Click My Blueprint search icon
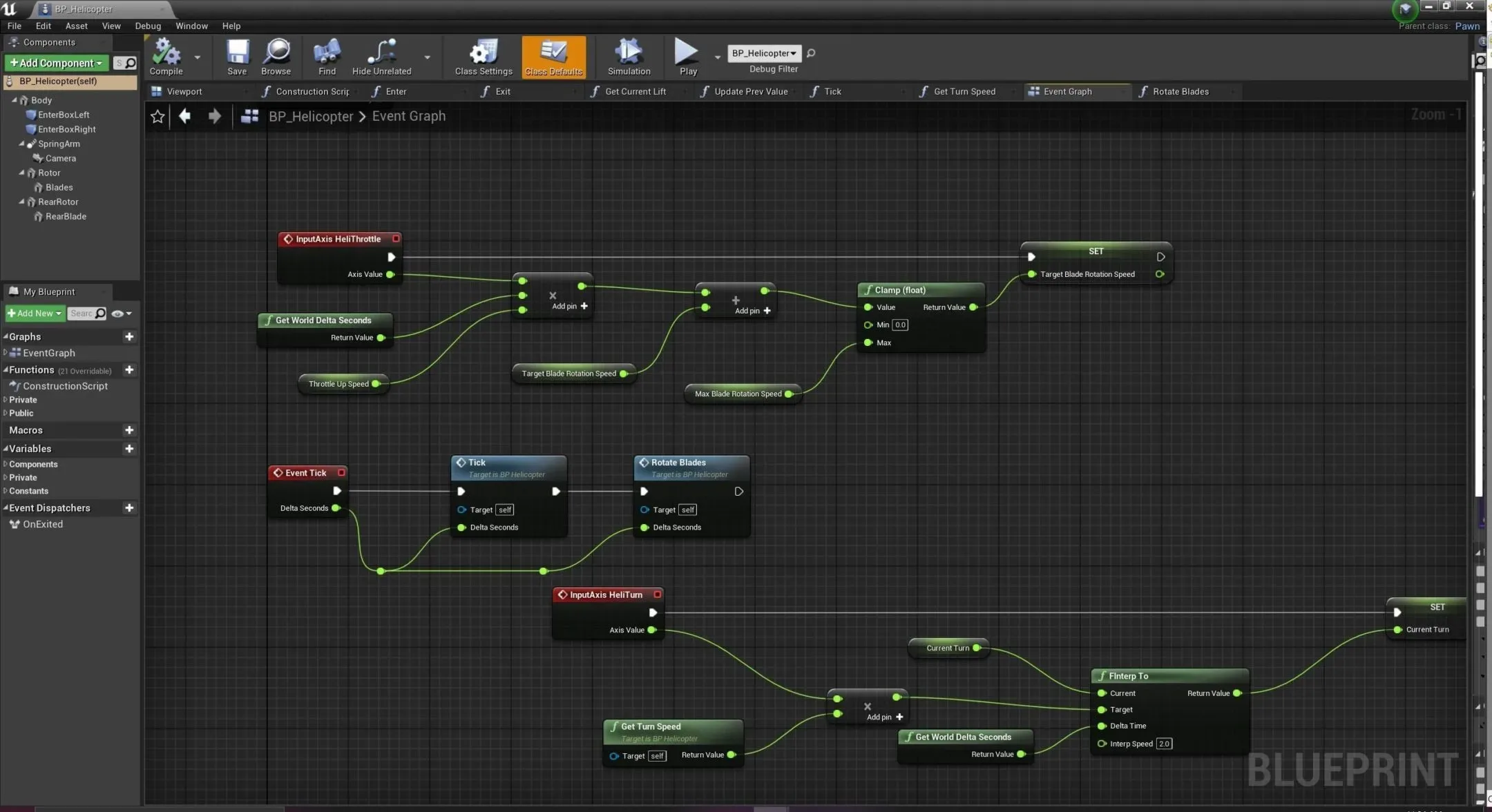 [x=101, y=313]
